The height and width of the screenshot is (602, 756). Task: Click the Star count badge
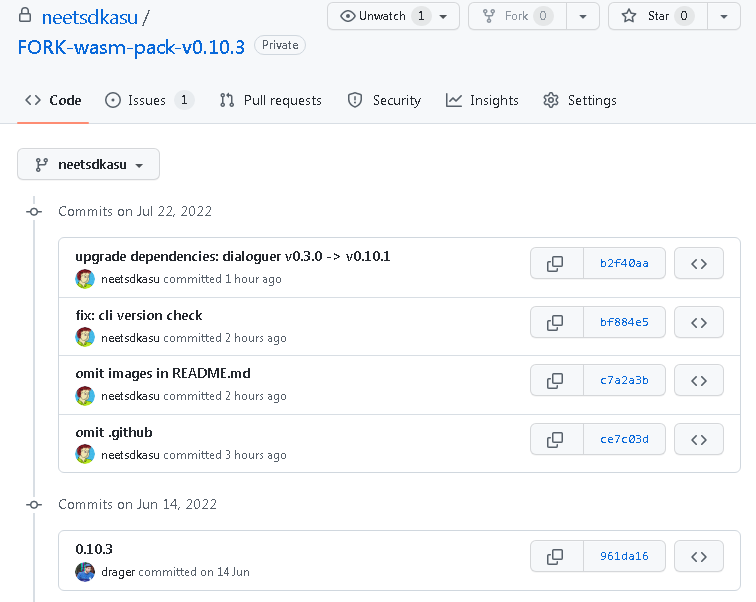tap(684, 16)
